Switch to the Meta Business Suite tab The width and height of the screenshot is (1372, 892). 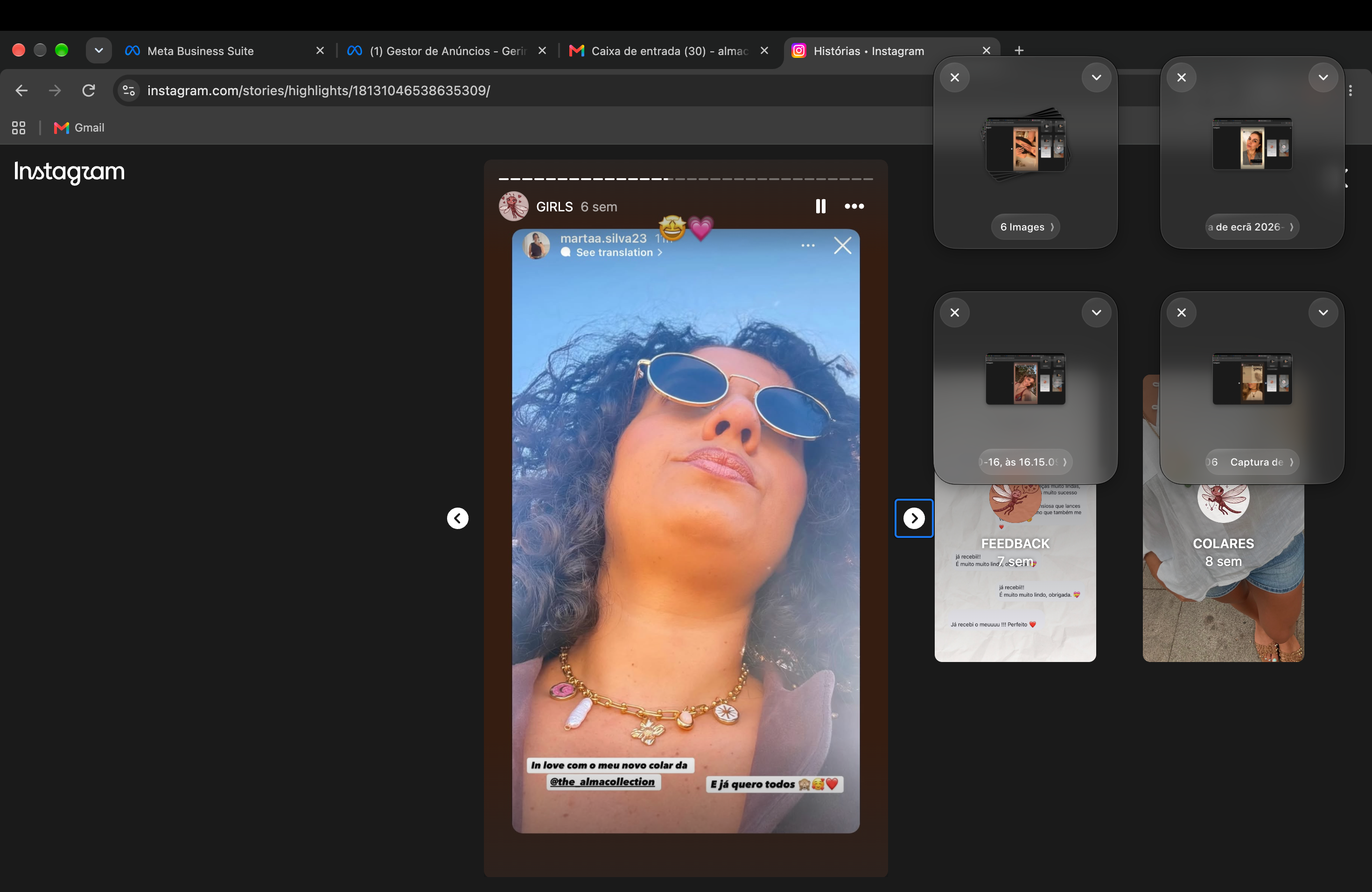[x=225, y=51]
